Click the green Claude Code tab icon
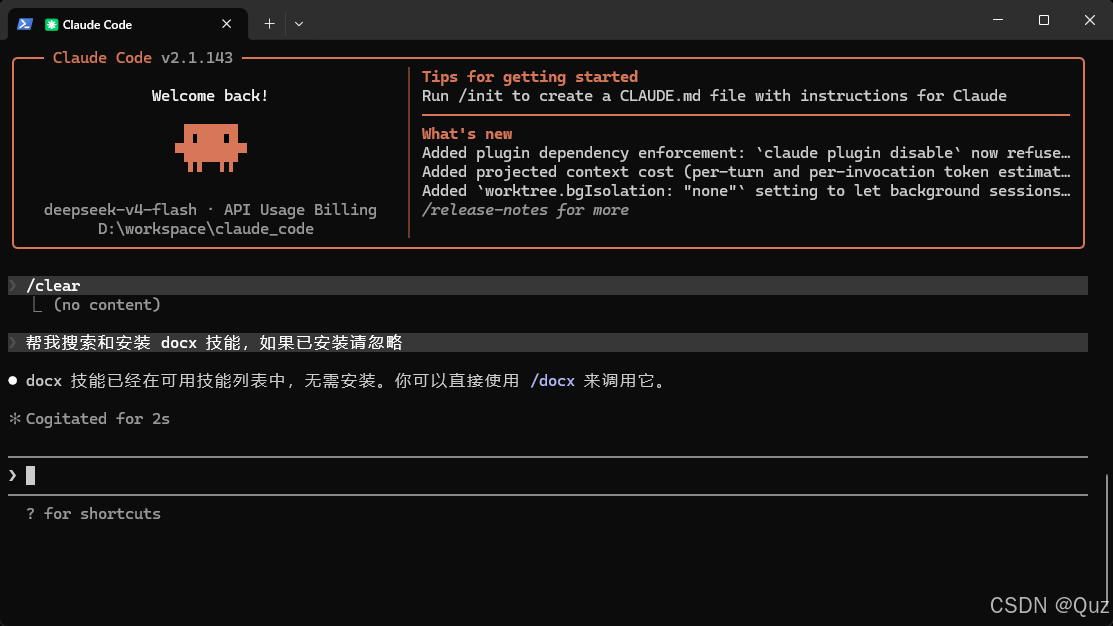1113x626 pixels. tap(51, 25)
